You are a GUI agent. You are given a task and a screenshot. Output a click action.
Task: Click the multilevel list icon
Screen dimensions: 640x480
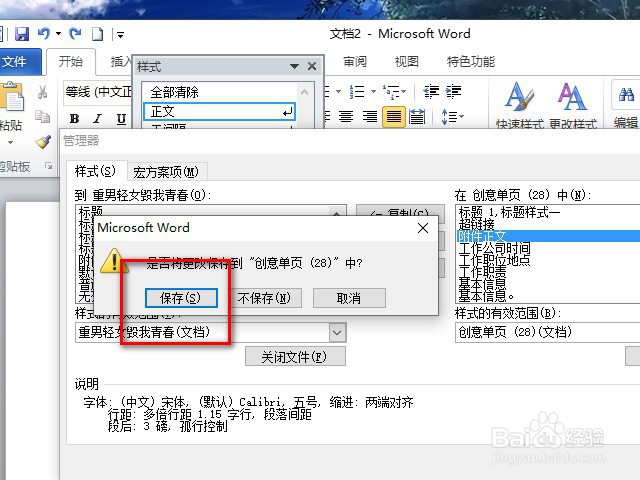click(392, 92)
